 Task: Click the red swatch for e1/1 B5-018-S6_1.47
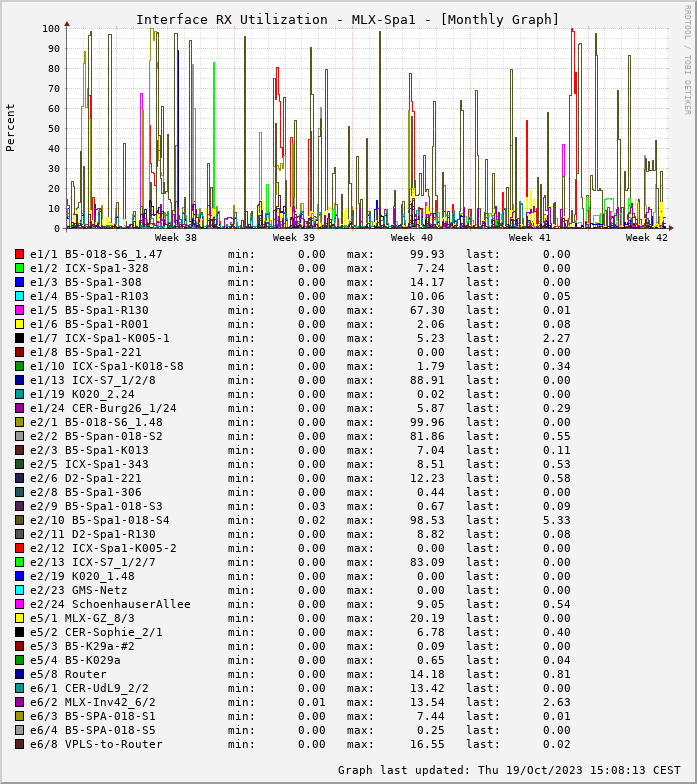[x=19, y=254]
